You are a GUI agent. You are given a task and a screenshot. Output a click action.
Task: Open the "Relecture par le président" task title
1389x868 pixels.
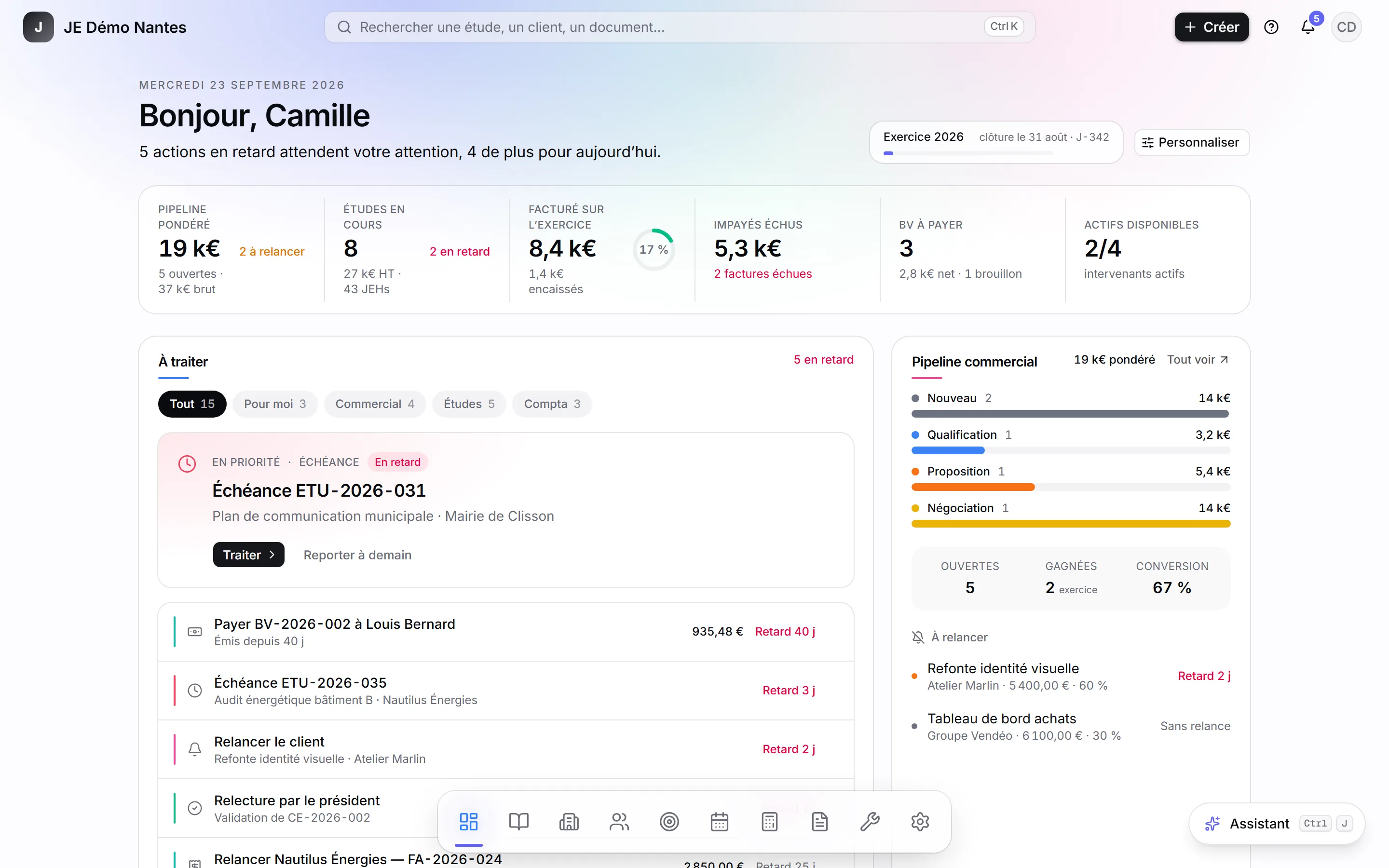(297, 800)
